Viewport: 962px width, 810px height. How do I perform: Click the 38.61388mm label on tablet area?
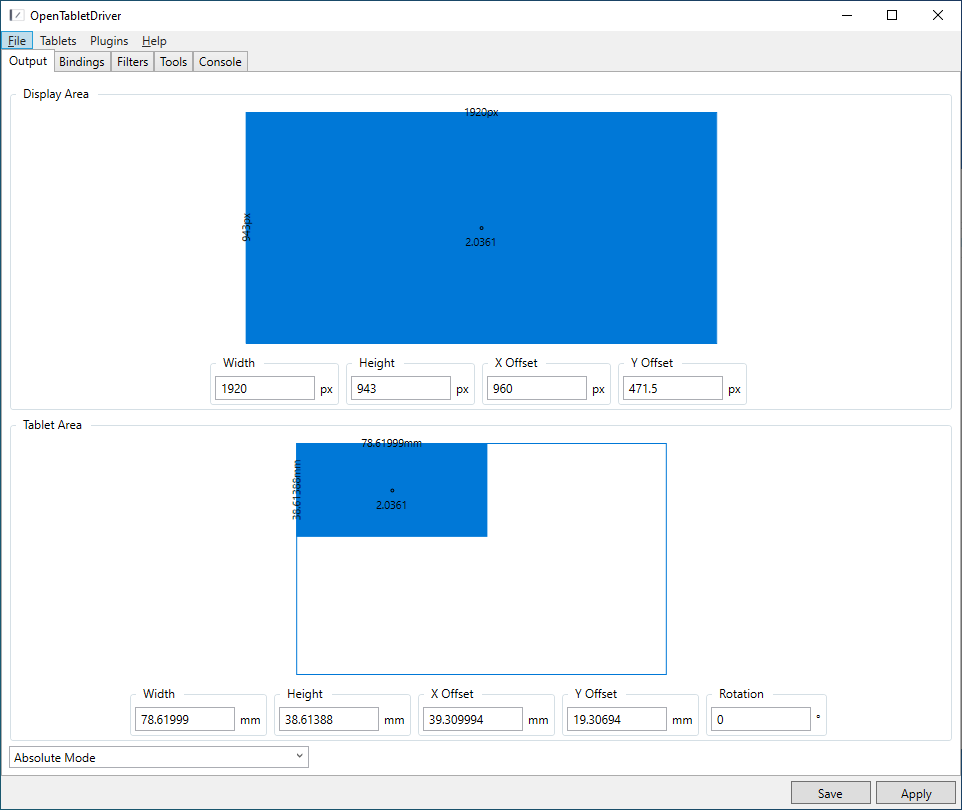point(297,490)
